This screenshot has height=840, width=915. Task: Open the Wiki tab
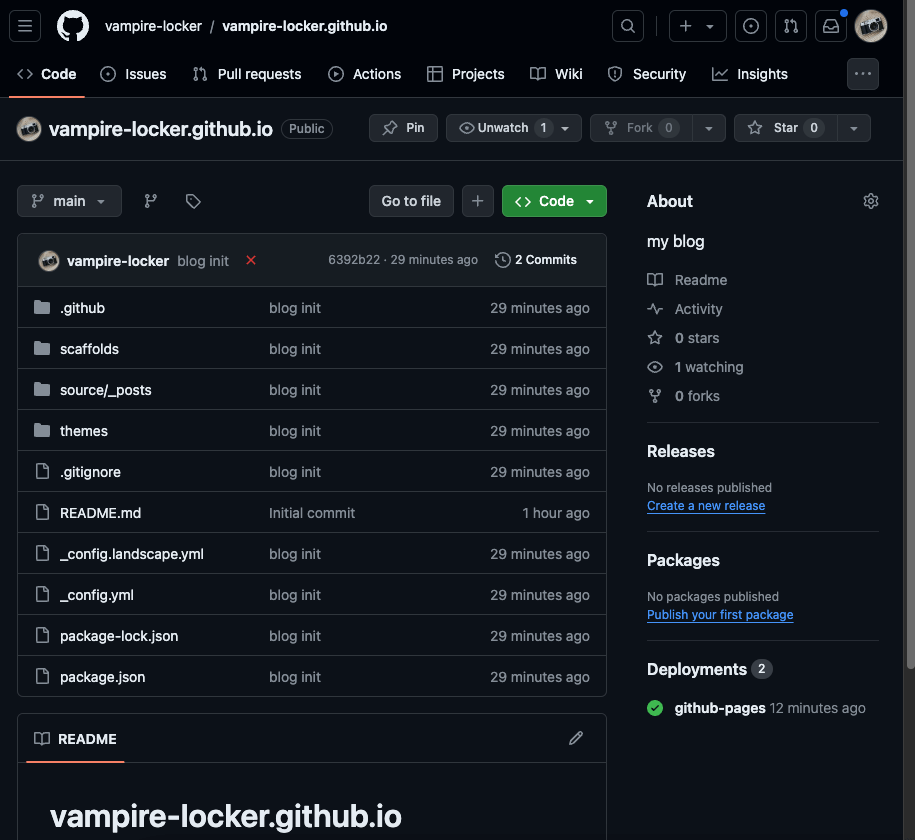point(556,74)
